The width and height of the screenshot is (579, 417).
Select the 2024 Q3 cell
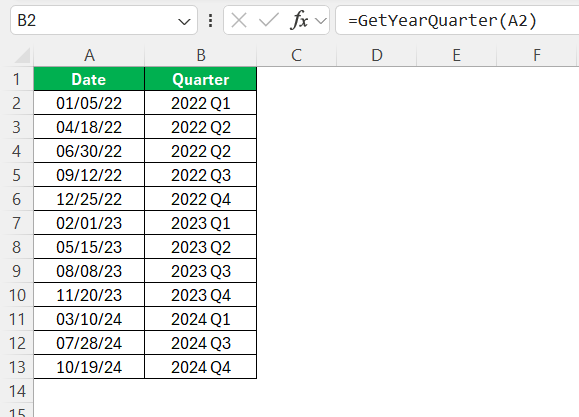point(201,343)
